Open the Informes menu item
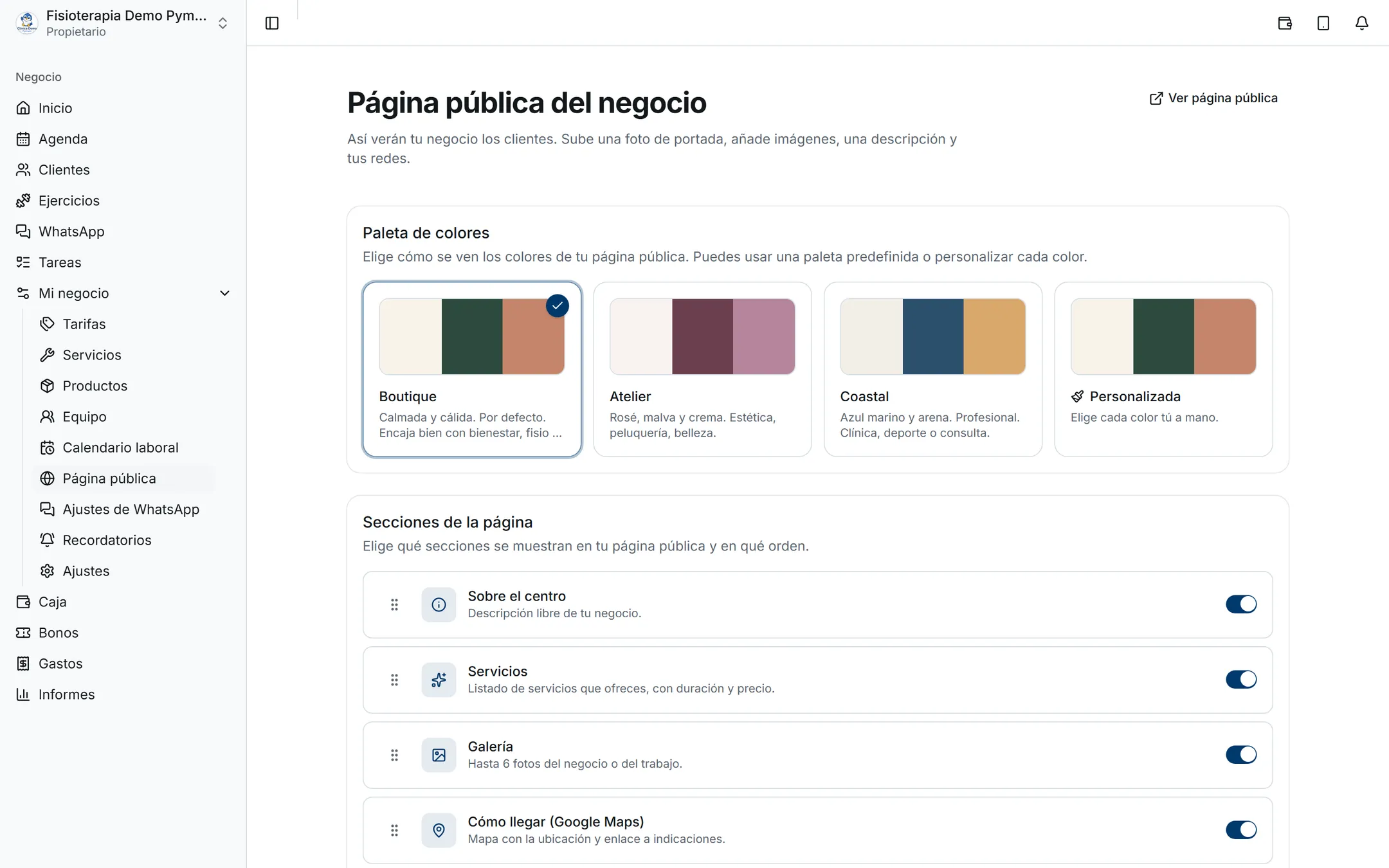This screenshot has height=868, width=1389. [x=123, y=694]
